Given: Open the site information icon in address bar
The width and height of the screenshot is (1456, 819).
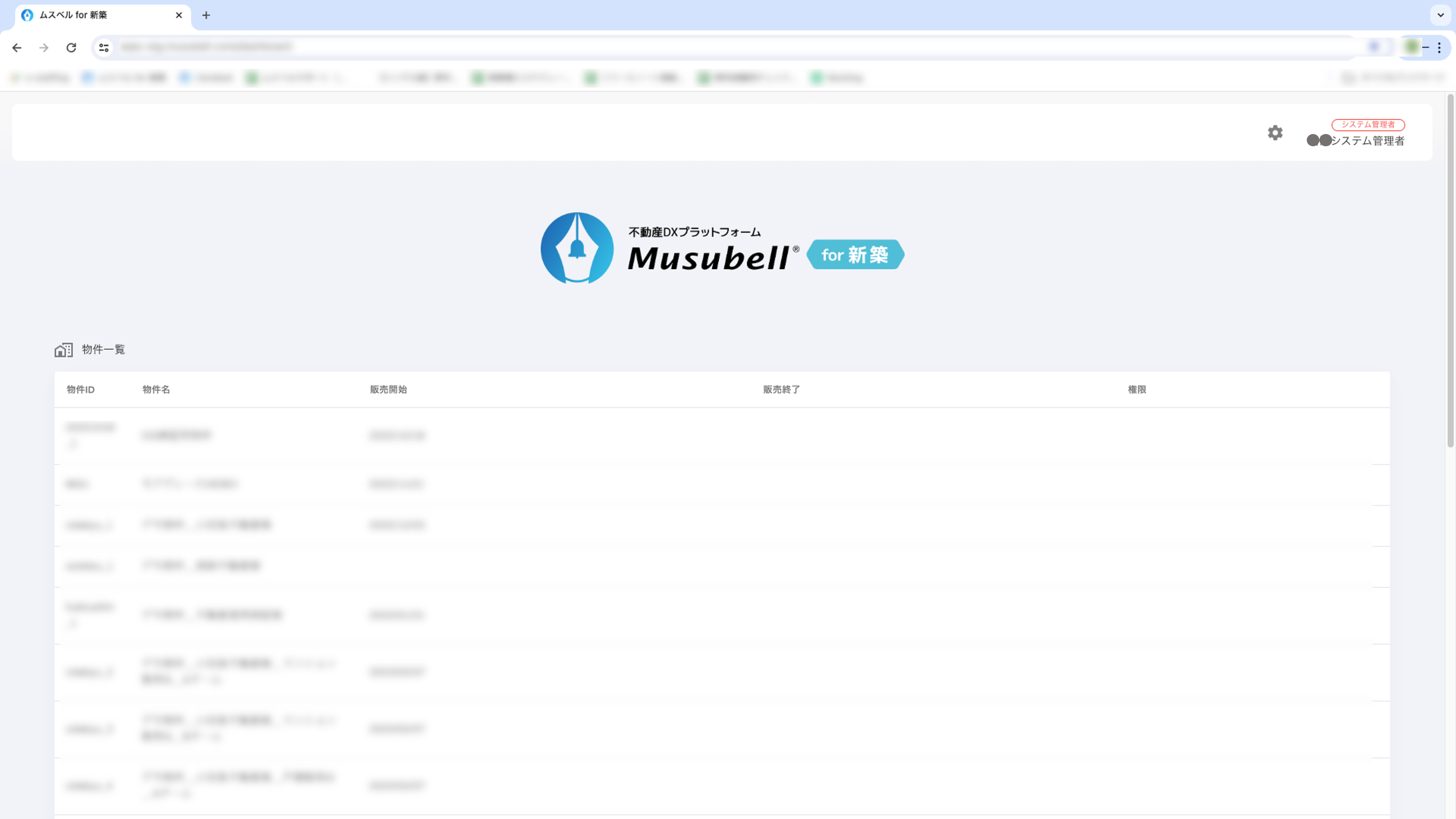Looking at the screenshot, I should [104, 48].
